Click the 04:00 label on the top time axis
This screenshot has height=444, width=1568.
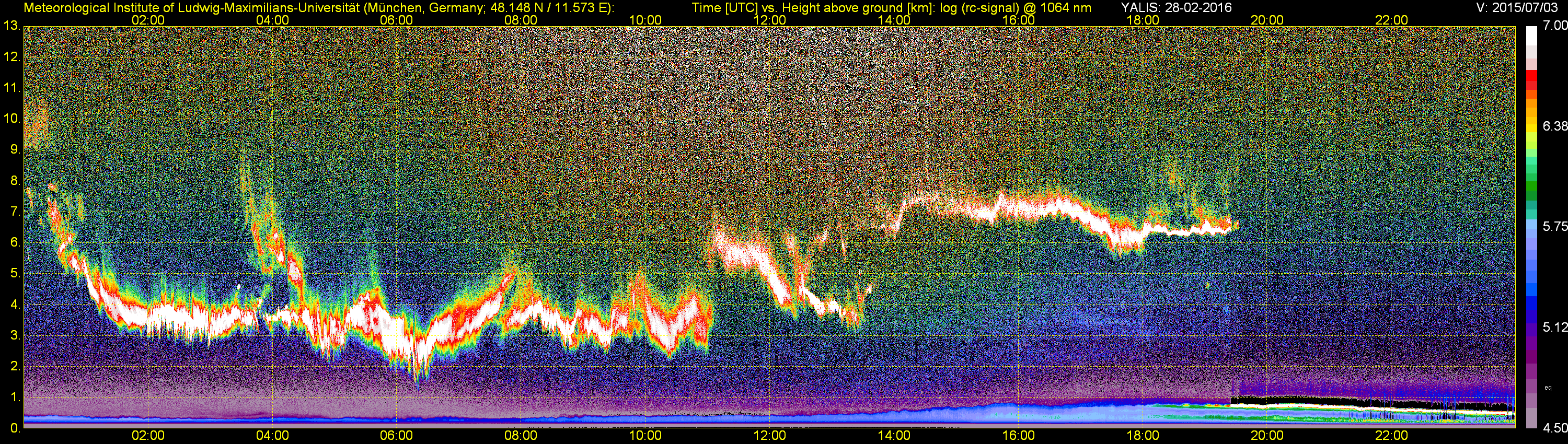tap(272, 20)
